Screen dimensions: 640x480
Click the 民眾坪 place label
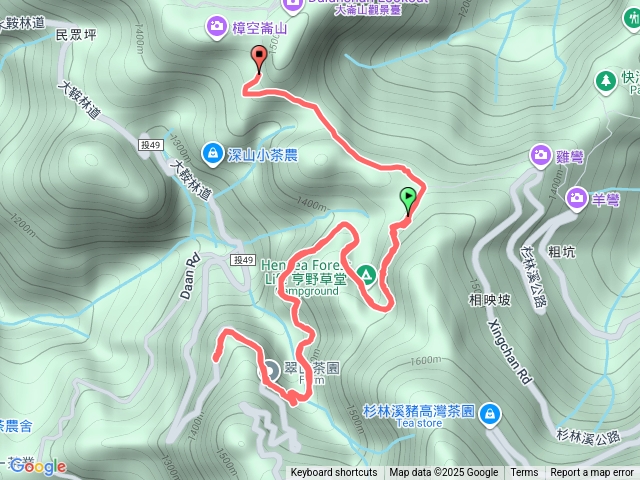(x=76, y=35)
